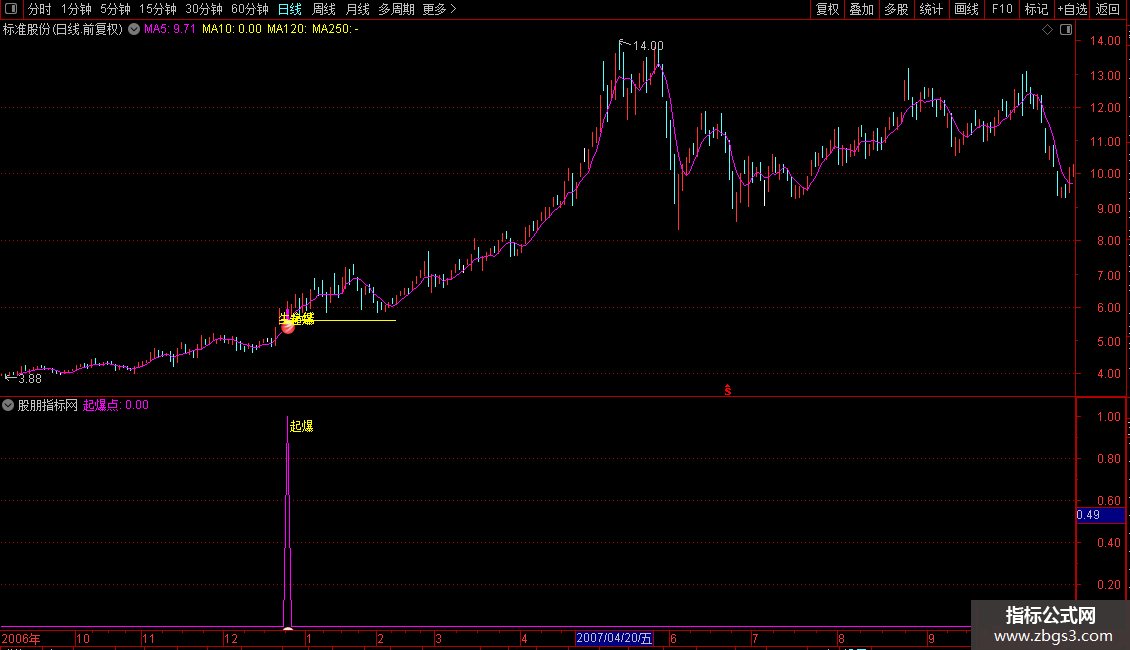Open the 统计 statistics tool
Screen dimensions: 1130x650
(931, 9)
